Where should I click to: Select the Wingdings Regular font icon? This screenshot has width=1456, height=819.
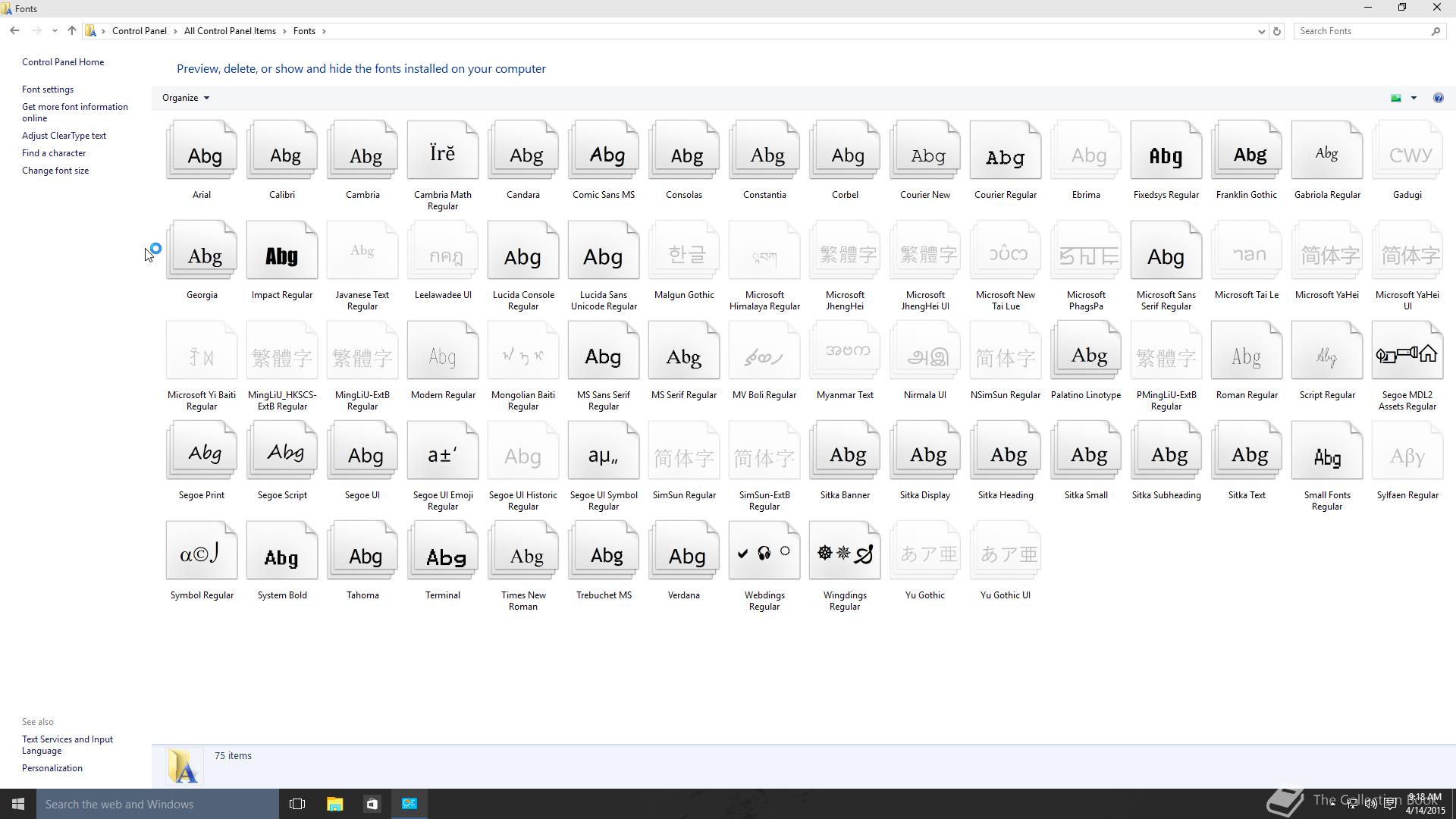[844, 551]
